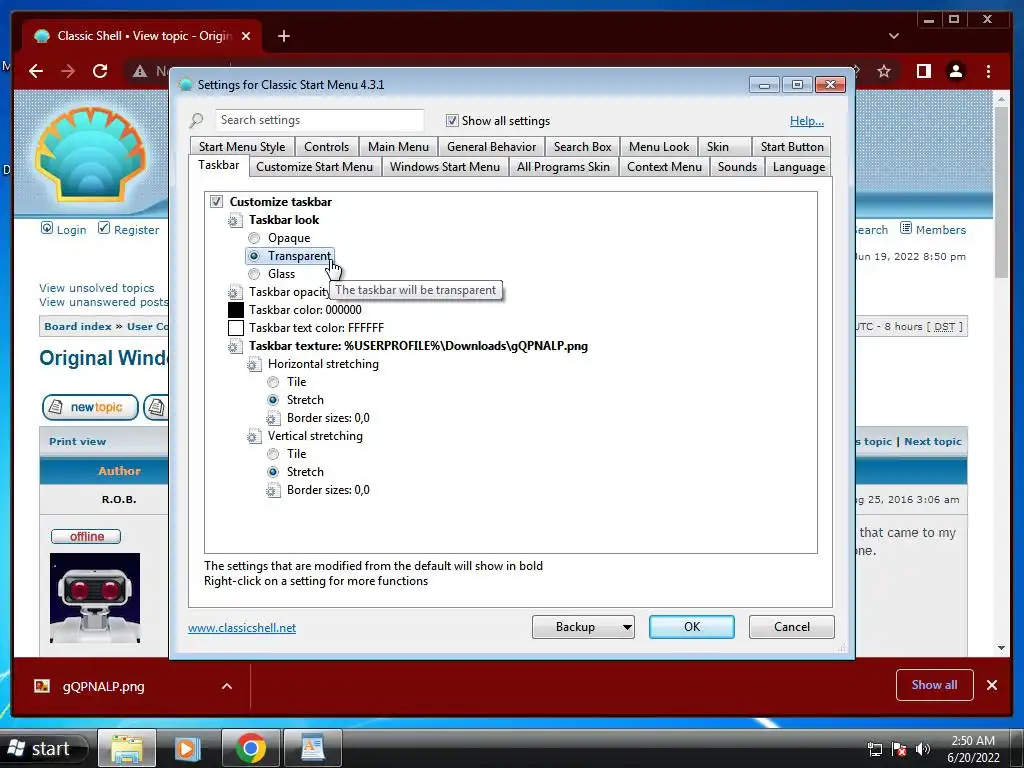Open the Backup dropdown button

pos(583,627)
